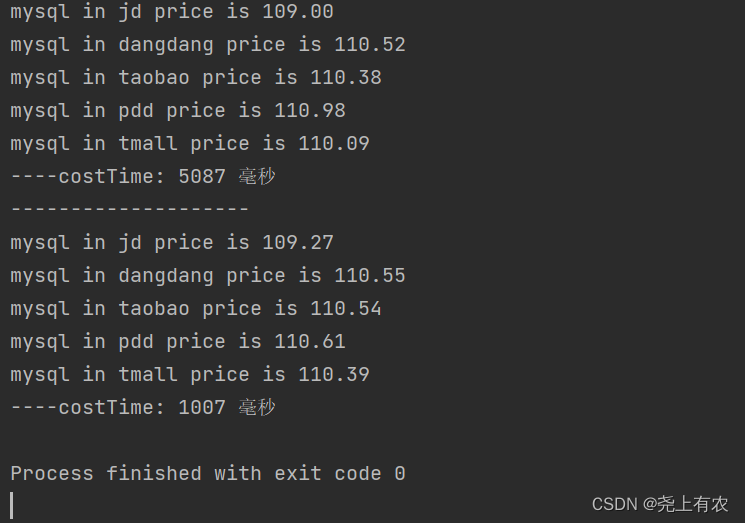
Task: Click the 'taobao price is 110.38' output line
Action: click(196, 77)
